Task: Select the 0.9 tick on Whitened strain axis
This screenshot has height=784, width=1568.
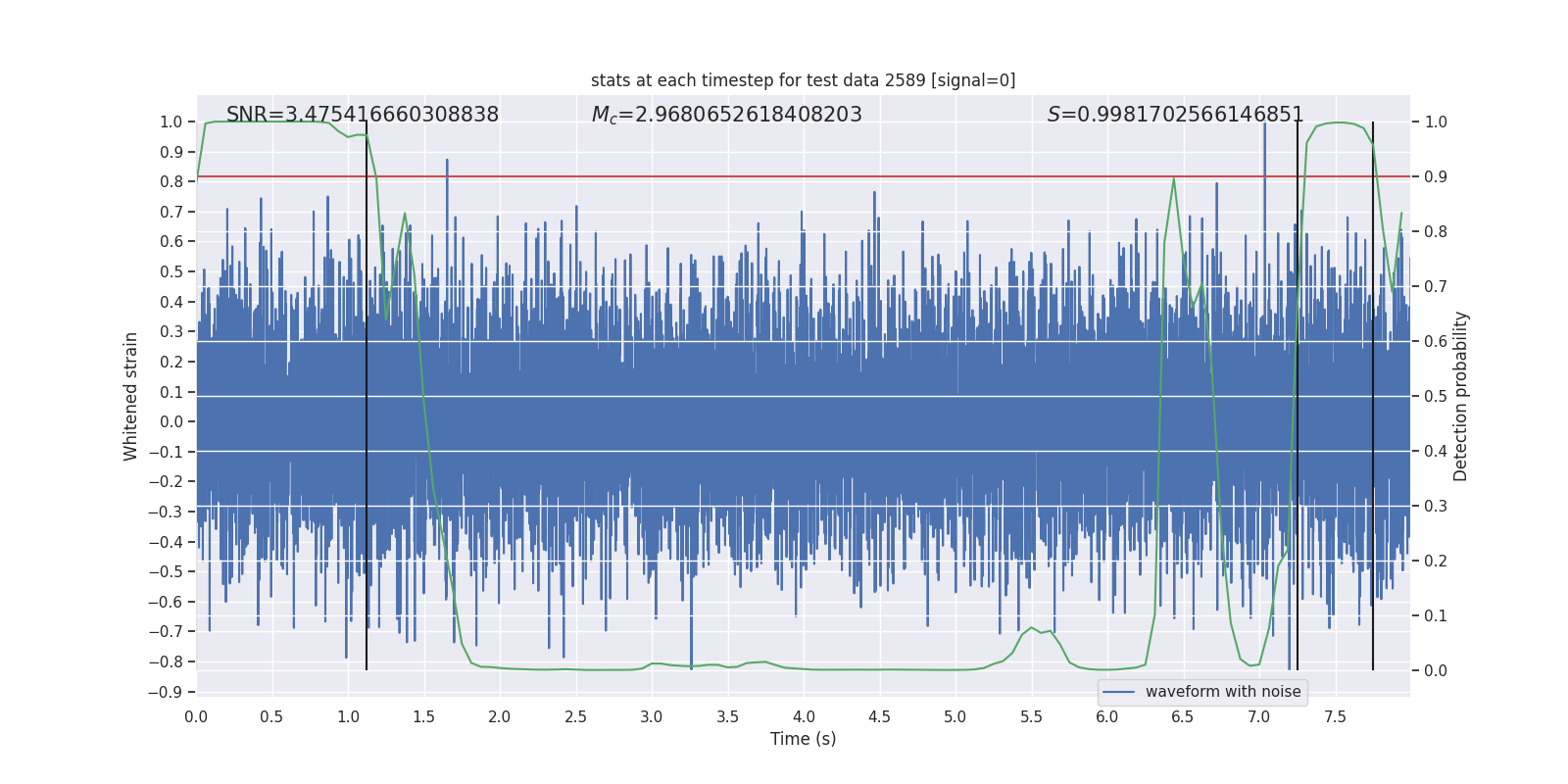Action: tap(171, 152)
